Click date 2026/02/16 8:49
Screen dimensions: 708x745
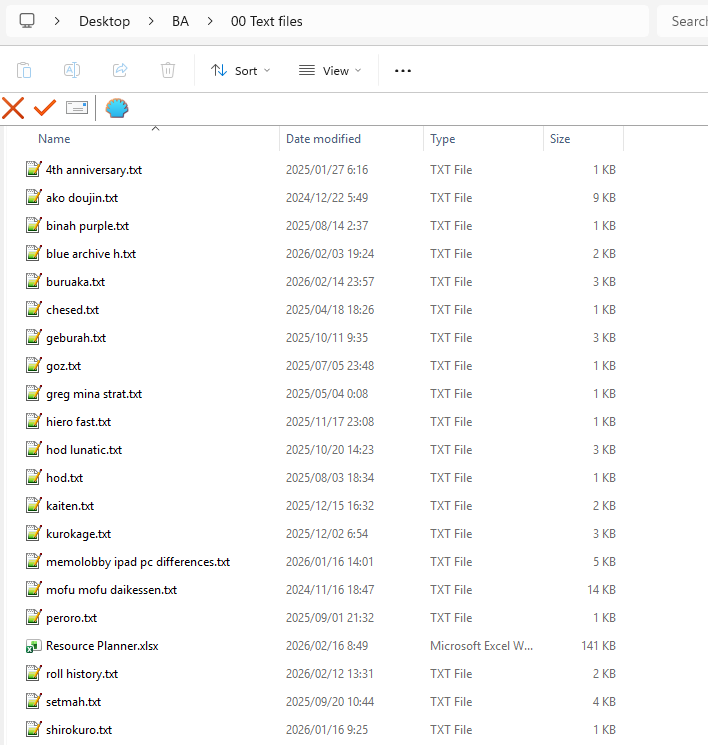(327, 646)
